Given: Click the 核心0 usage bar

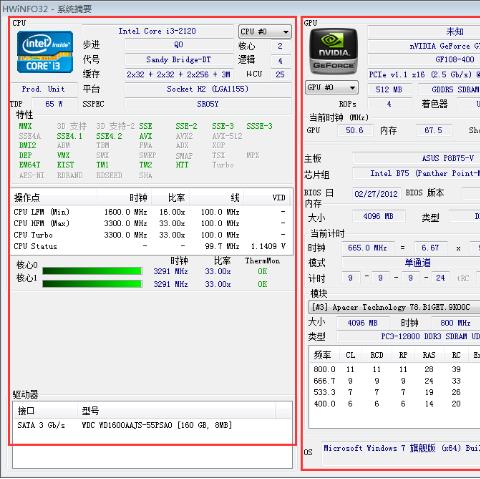Looking at the screenshot, I should pos(92,271).
